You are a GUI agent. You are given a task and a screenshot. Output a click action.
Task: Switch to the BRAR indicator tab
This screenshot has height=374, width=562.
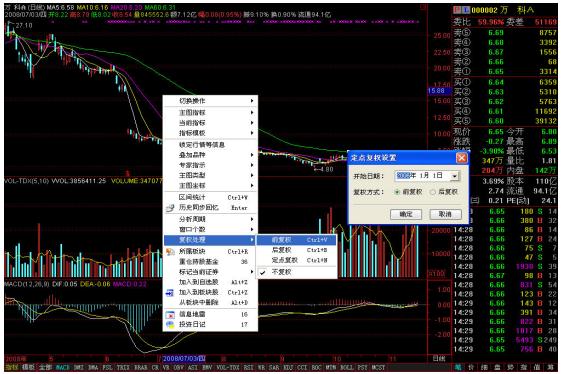point(140,368)
